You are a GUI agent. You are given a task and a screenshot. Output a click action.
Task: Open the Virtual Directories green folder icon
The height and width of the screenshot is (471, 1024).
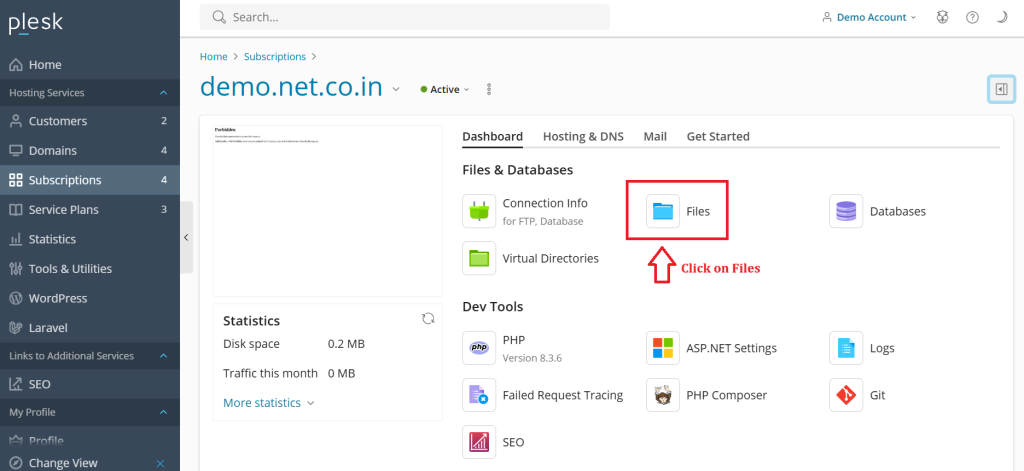(x=479, y=258)
